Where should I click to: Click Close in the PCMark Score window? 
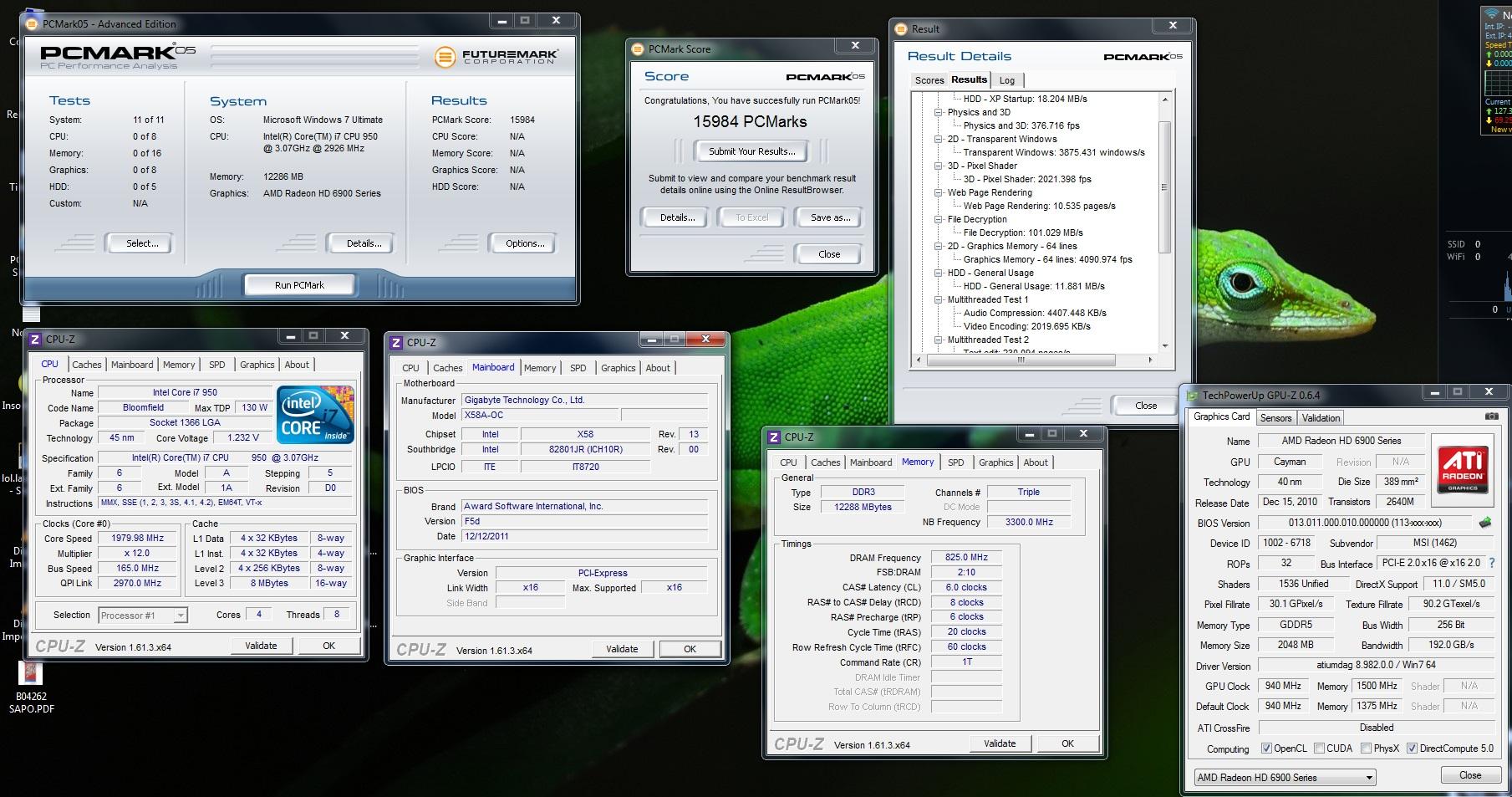click(x=829, y=254)
